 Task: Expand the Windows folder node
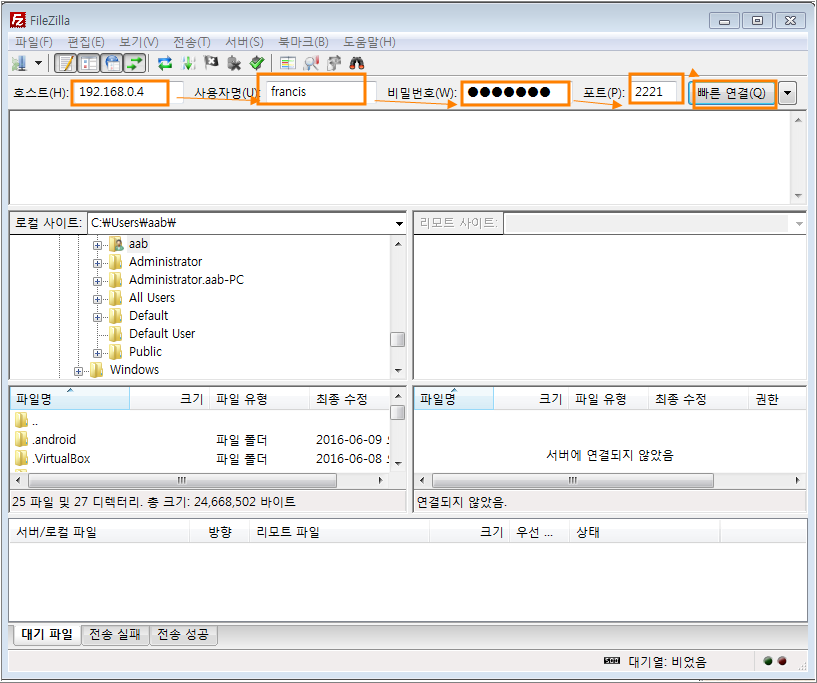pyautogui.click(x=78, y=371)
